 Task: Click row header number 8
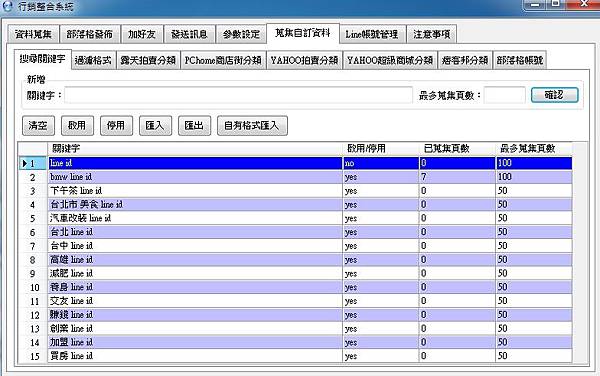33,259
